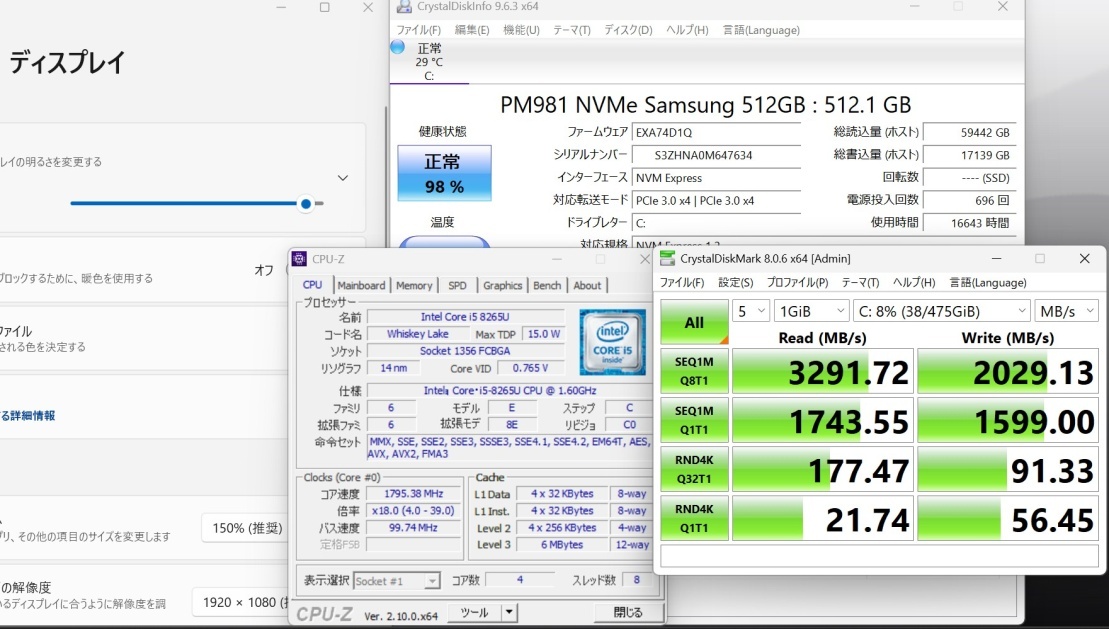Click the empty comment field in CrystalDiskMark
The height and width of the screenshot is (629, 1109).
[x=879, y=556]
